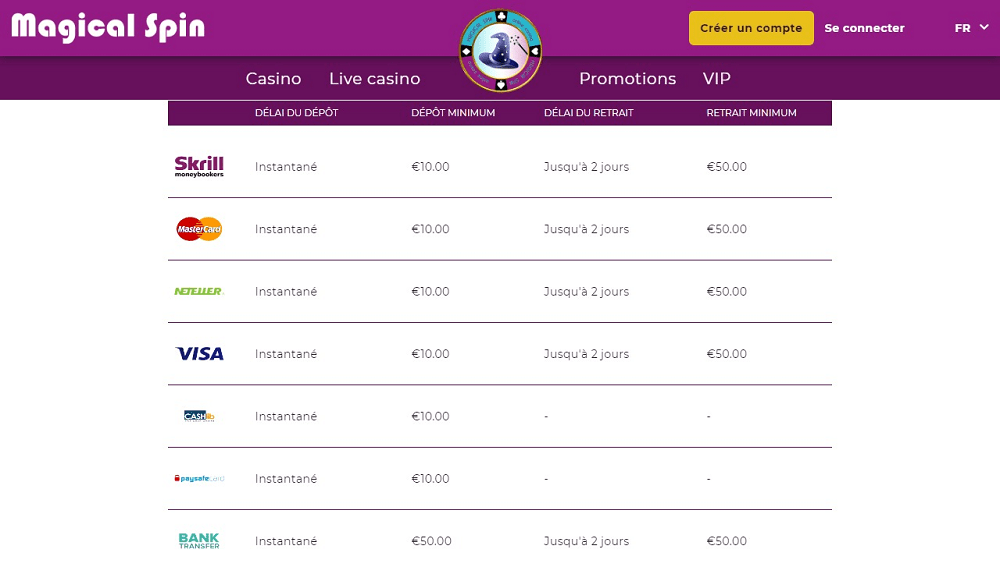Select the Neteller payment logo

[x=199, y=291]
